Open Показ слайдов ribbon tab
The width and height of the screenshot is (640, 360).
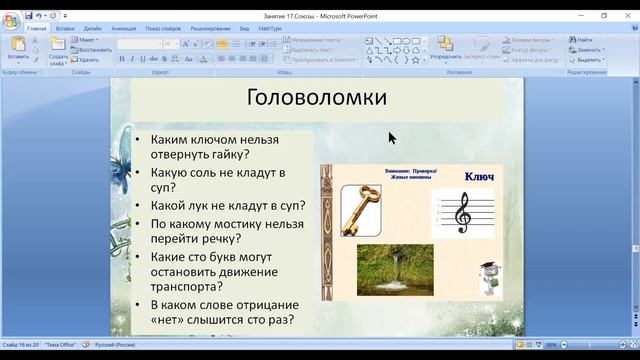[163, 29]
